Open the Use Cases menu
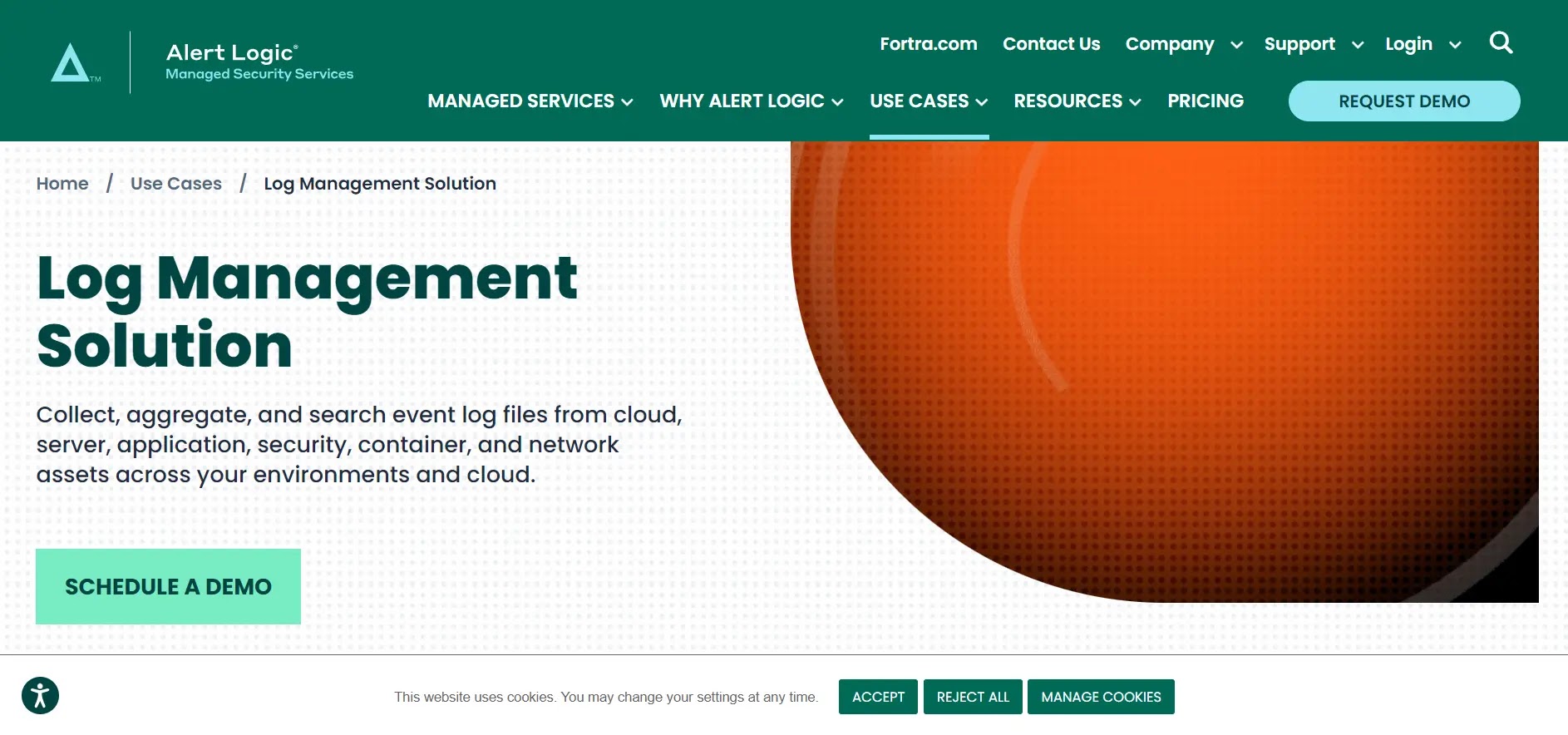 pos(928,101)
